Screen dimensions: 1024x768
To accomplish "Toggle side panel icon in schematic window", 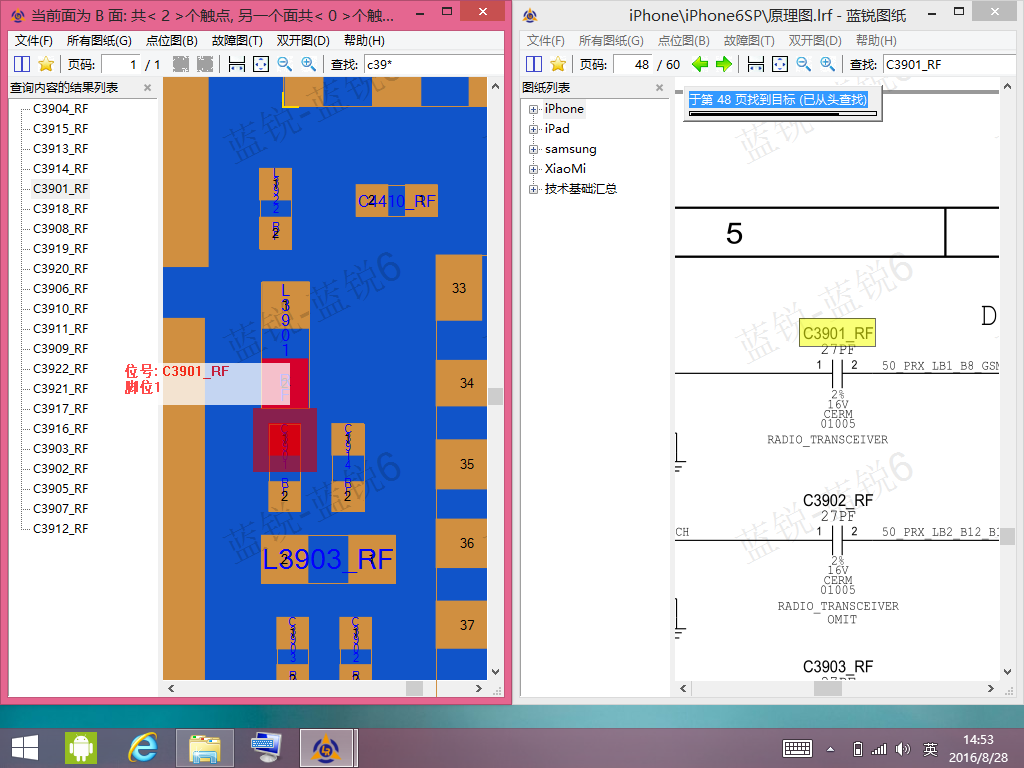I will 534,64.
